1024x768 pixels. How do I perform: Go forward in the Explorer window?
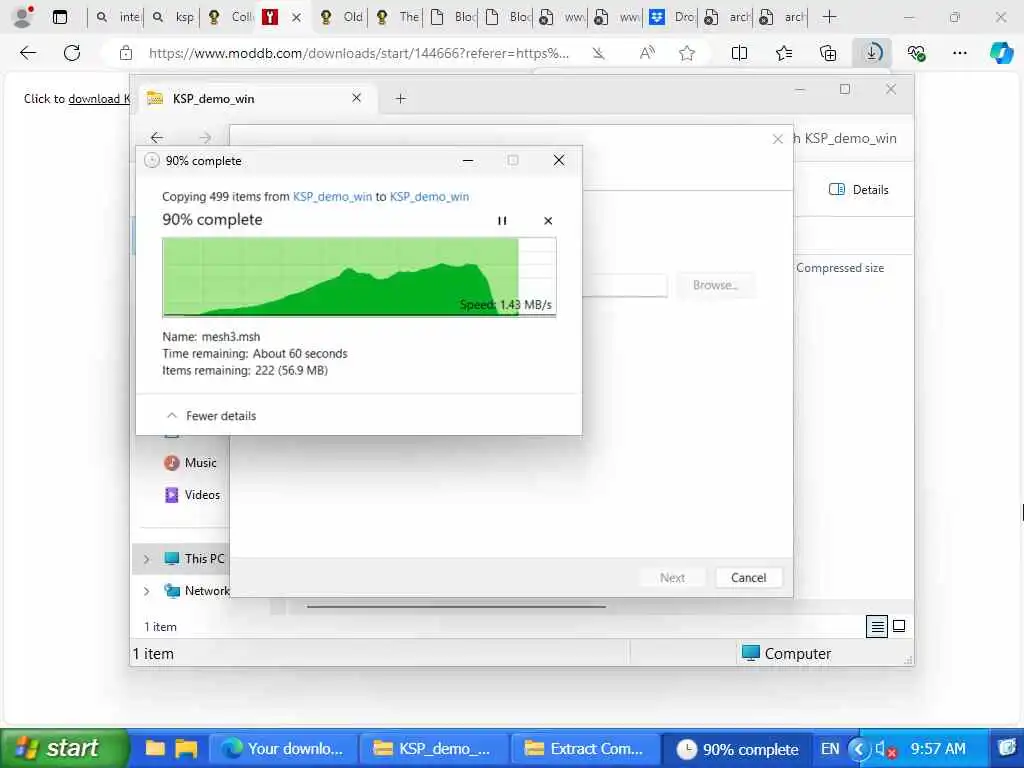(205, 137)
